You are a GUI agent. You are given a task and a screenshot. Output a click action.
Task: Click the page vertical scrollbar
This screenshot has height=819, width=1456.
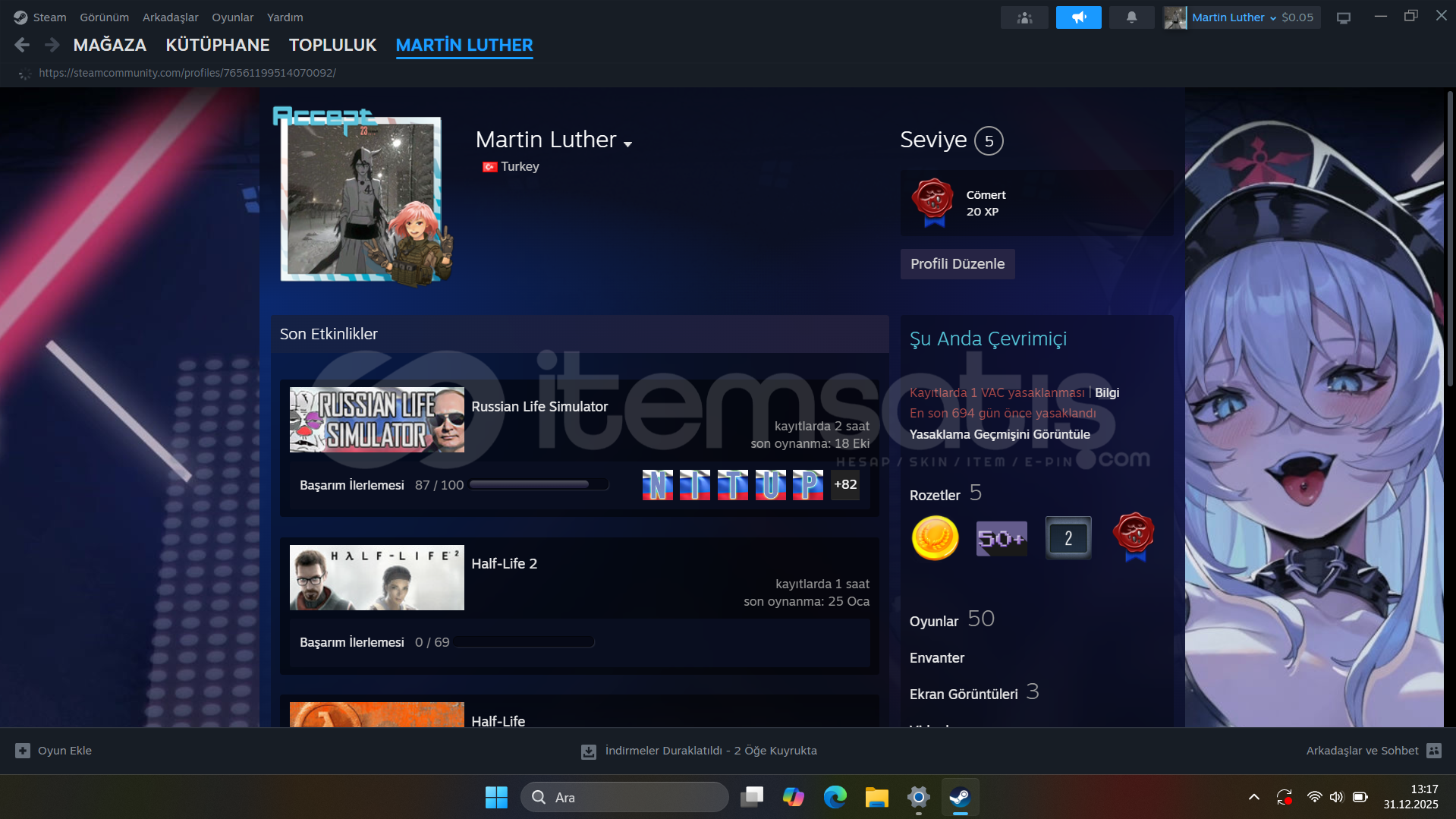click(x=1450, y=238)
